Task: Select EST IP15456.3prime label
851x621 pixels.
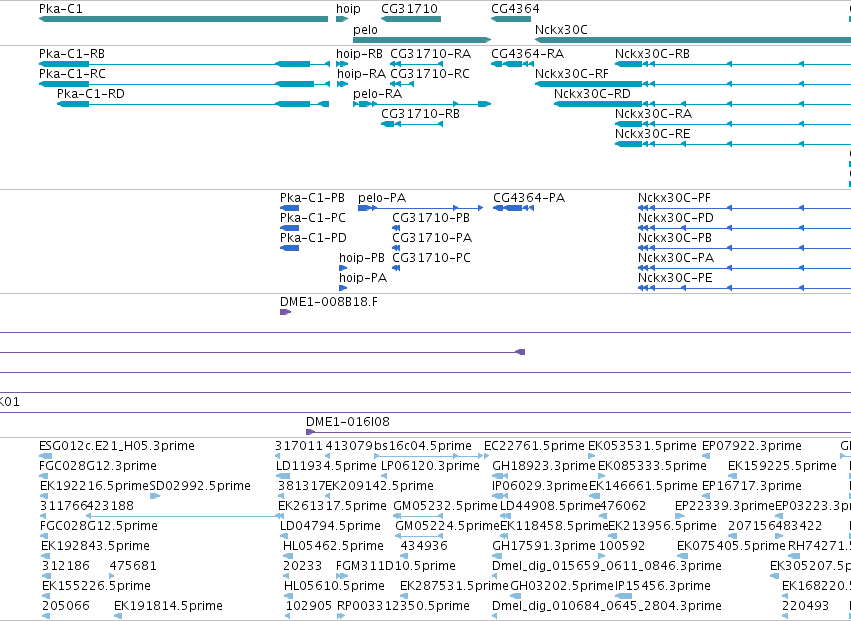Action: click(x=663, y=586)
